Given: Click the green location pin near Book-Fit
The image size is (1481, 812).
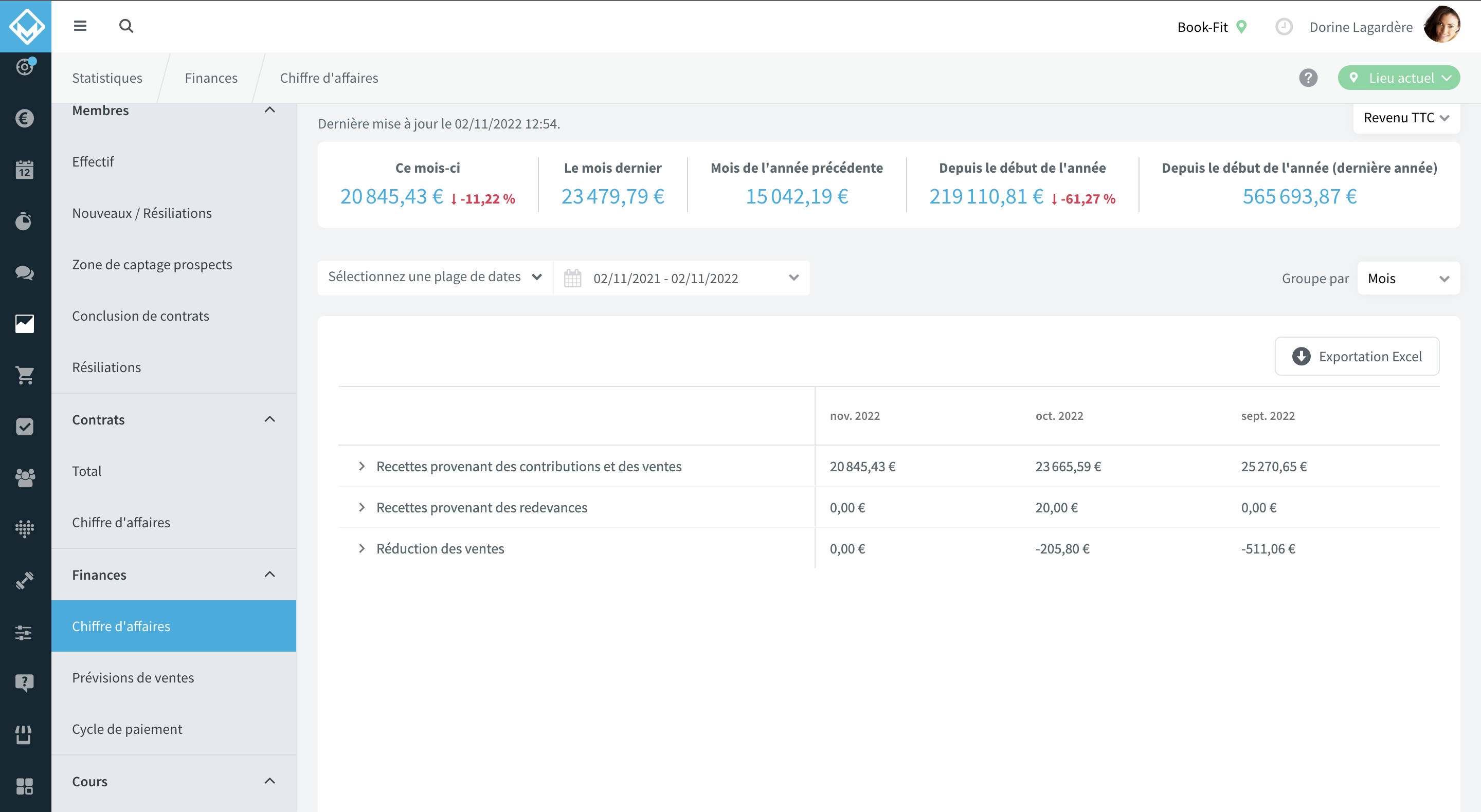Looking at the screenshot, I should tap(1241, 26).
